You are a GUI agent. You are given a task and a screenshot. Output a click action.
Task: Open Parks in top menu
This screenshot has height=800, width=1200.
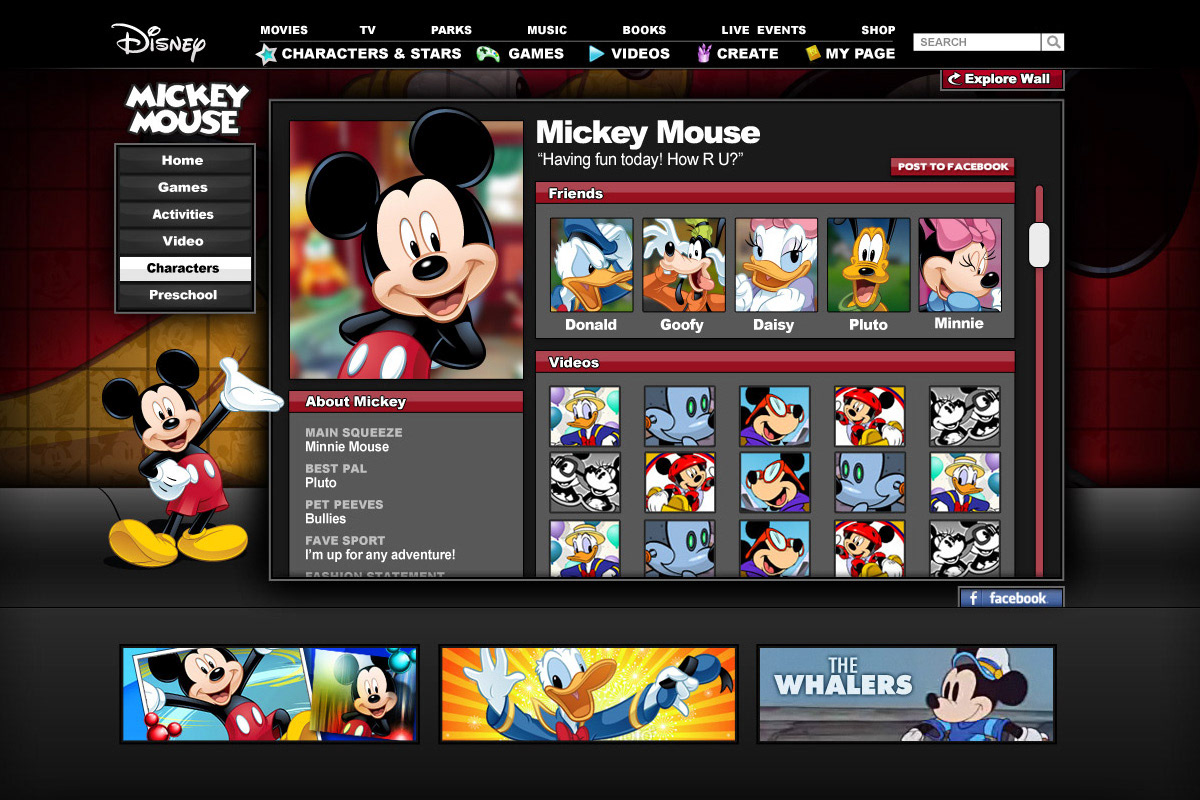(x=451, y=30)
